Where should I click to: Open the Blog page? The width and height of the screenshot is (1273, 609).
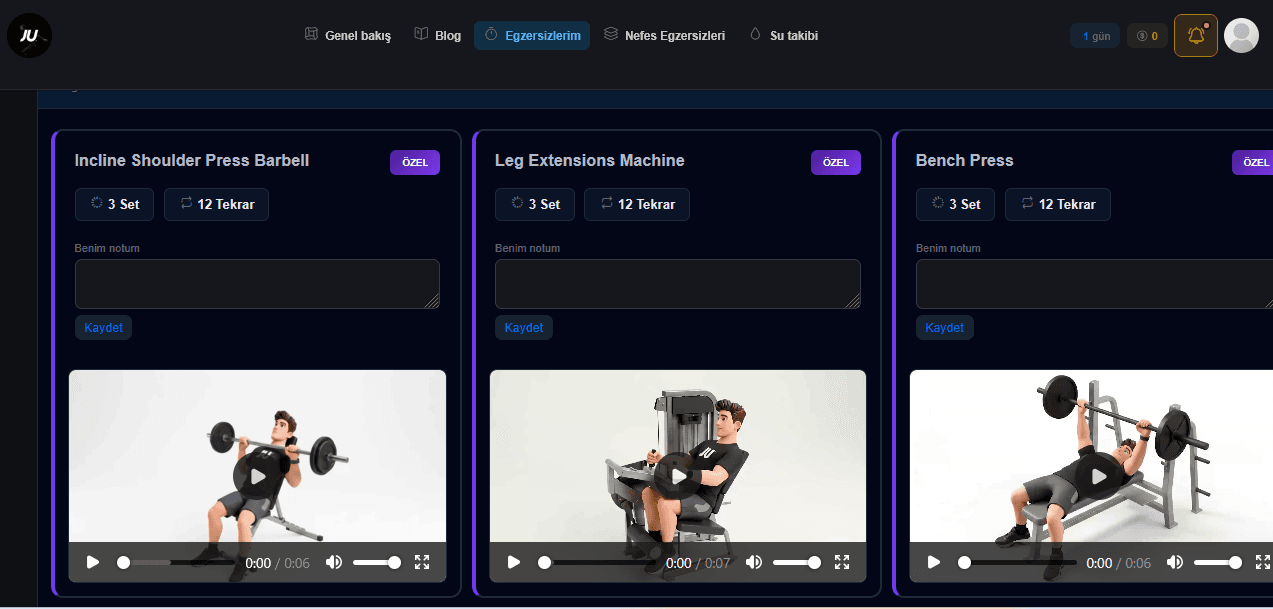point(438,36)
